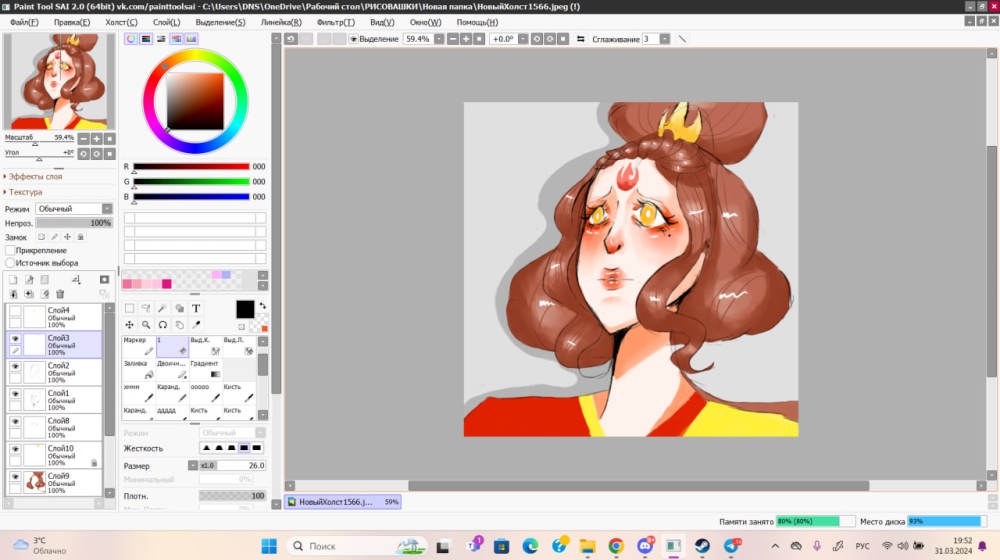
Task: Open the Режим blending mode dropdown
Action: coord(74,209)
